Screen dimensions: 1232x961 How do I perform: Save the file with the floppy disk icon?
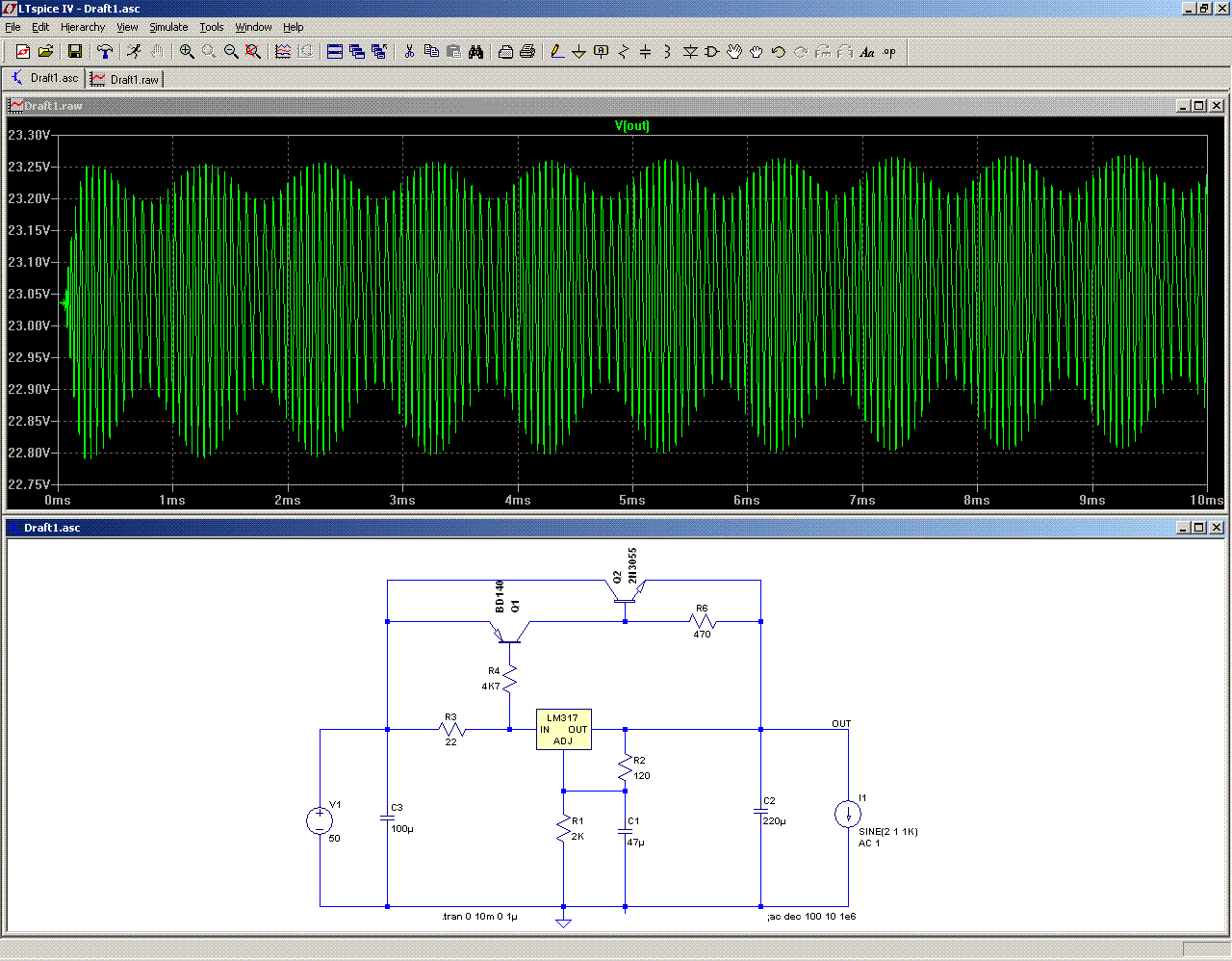click(x=75, y=52)
